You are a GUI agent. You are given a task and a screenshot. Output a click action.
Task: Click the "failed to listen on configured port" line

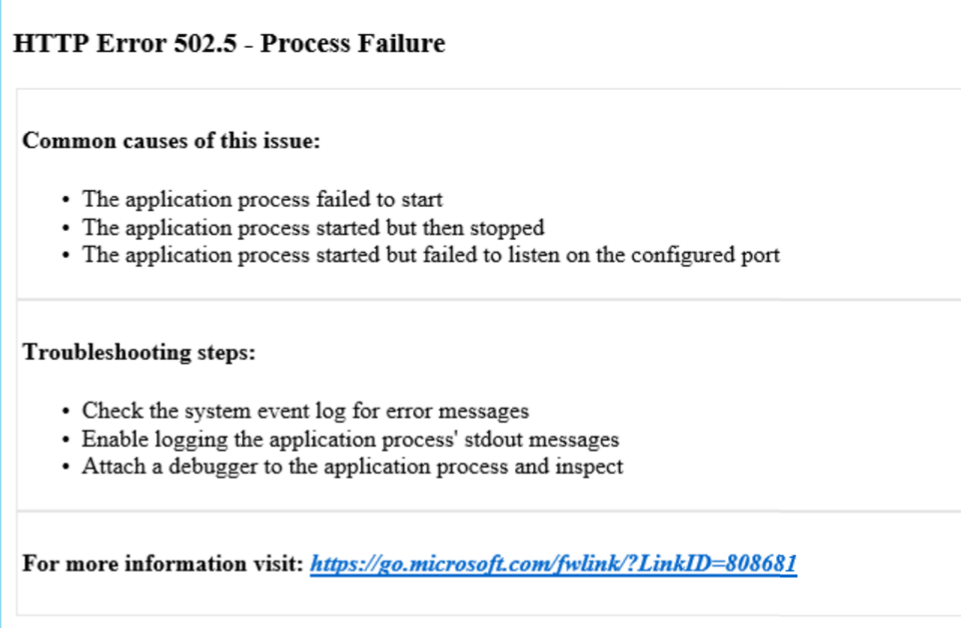click(430, 254)
